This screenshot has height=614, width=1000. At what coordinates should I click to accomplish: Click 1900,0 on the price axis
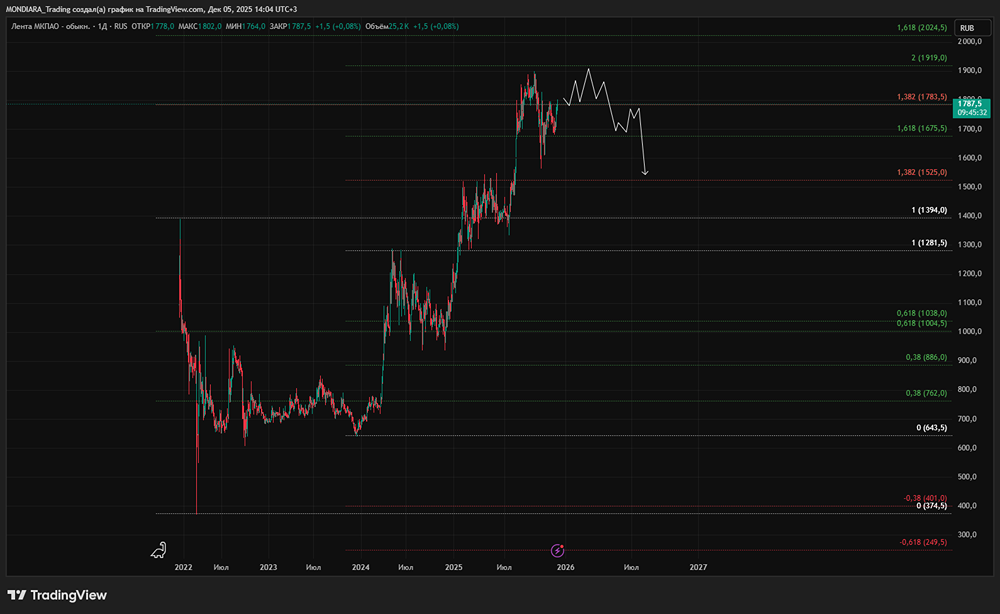click(969, 70)
